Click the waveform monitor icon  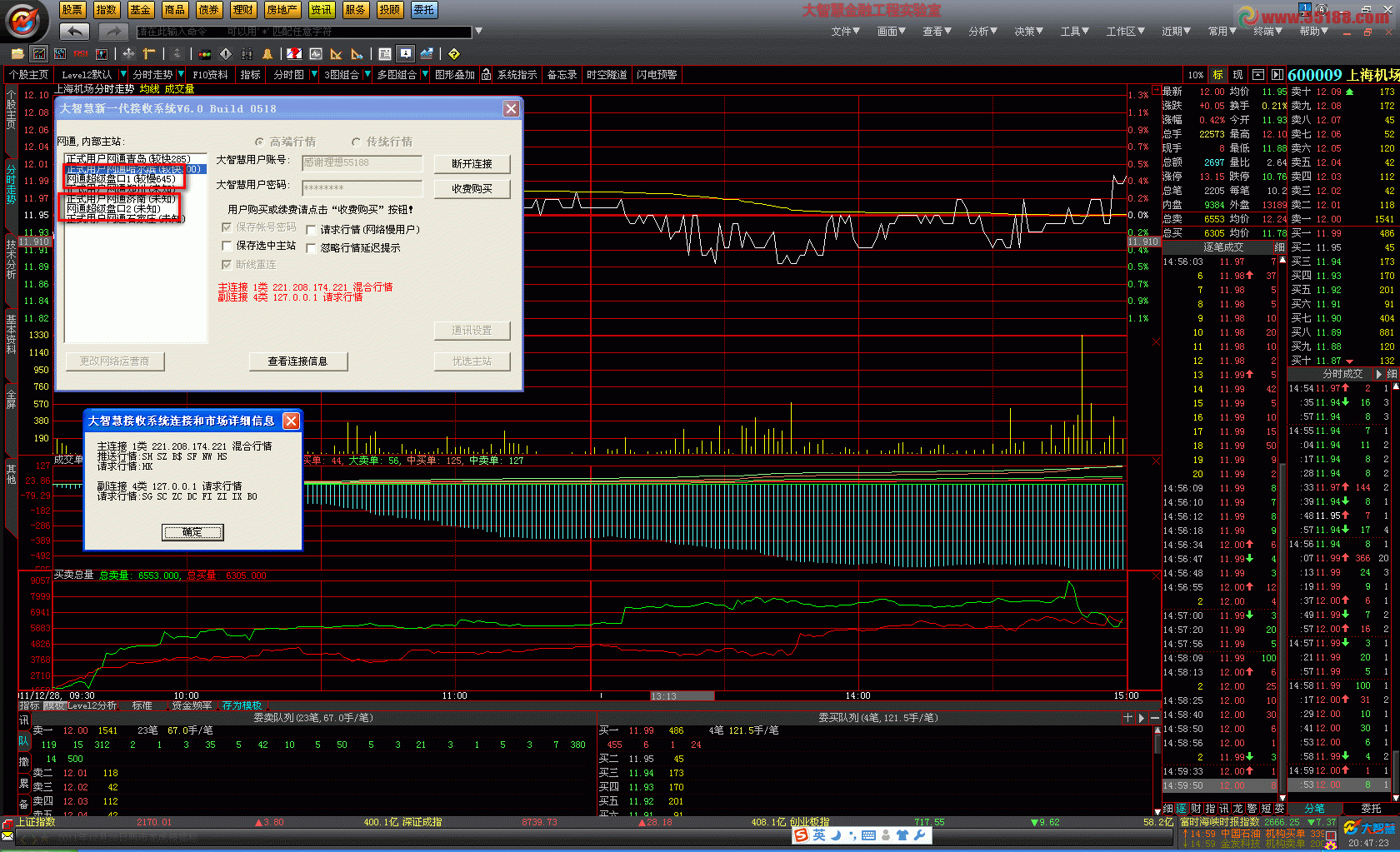[316, 54]
